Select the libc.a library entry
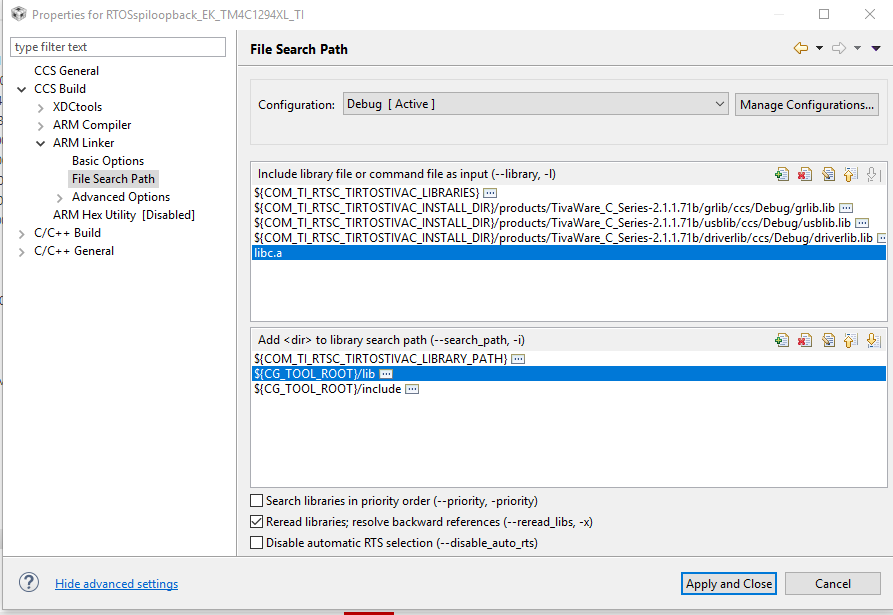The width and height of the screenshot is (893, 615). tap(568, 253)
